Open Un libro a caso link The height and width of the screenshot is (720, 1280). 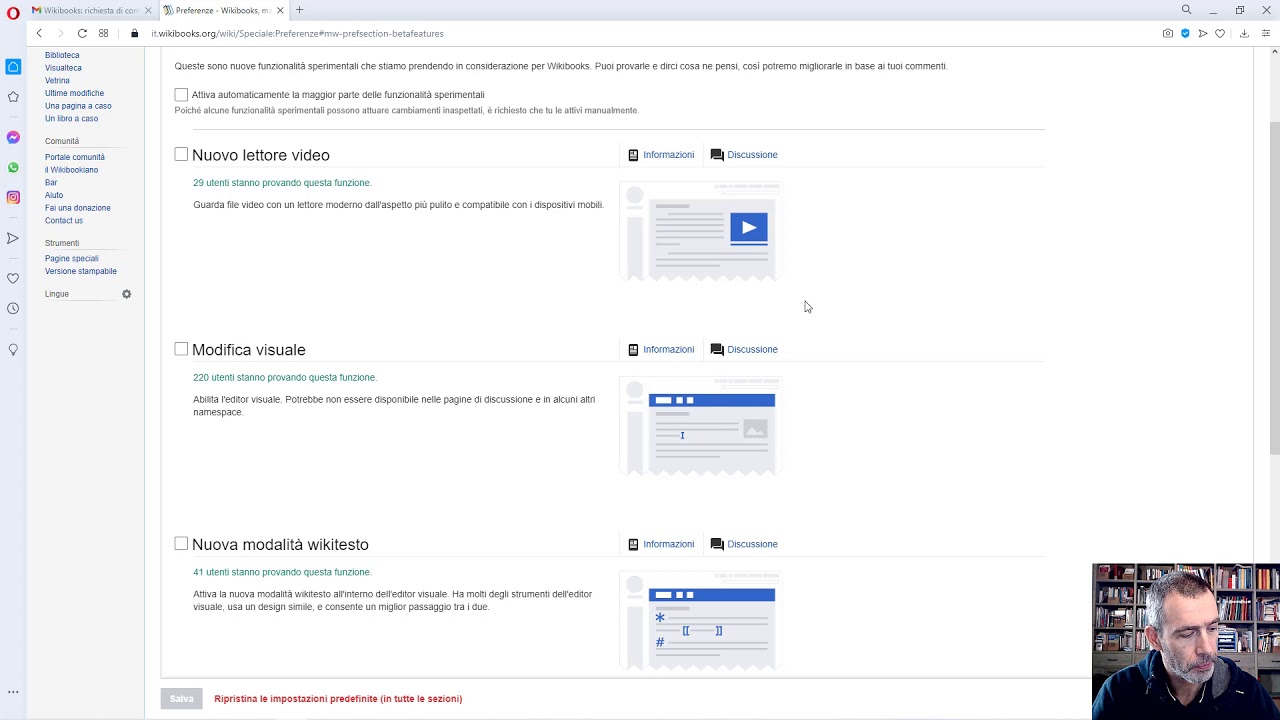(x=71, y=118)
